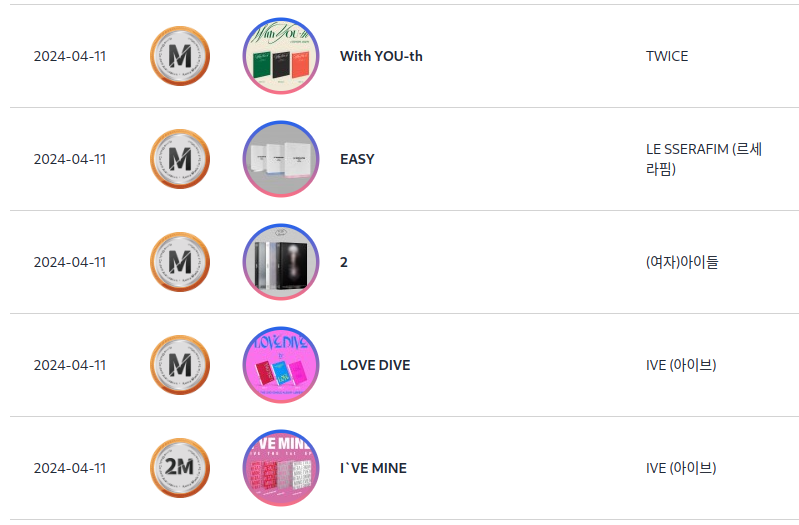Viewport: 799px width, 525px height.
Task: Click the date in the With YOU-th row
Action: [70, 56]
